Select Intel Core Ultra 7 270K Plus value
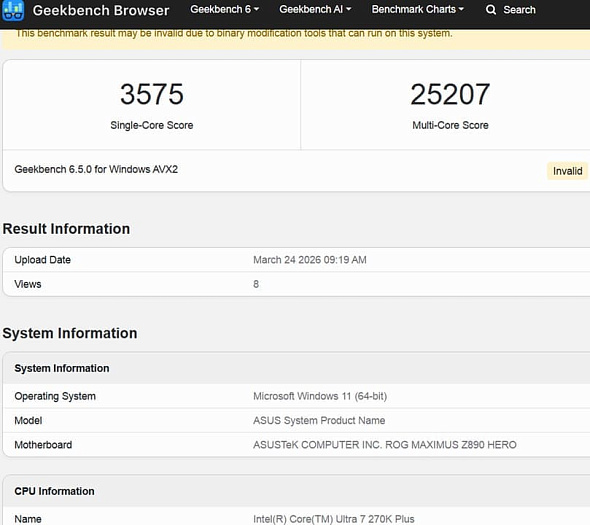Viewport: 590px width, 525px height. tap(334, 519)
